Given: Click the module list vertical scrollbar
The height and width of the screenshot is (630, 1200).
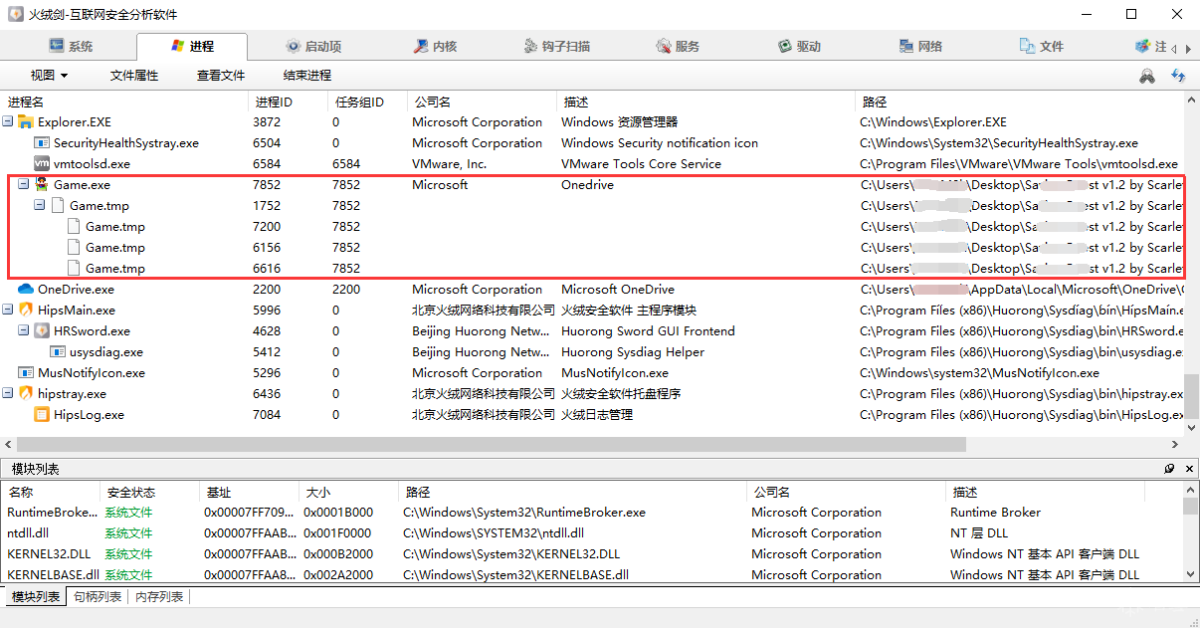Looking at the screenshot, I should point(1191,531).
